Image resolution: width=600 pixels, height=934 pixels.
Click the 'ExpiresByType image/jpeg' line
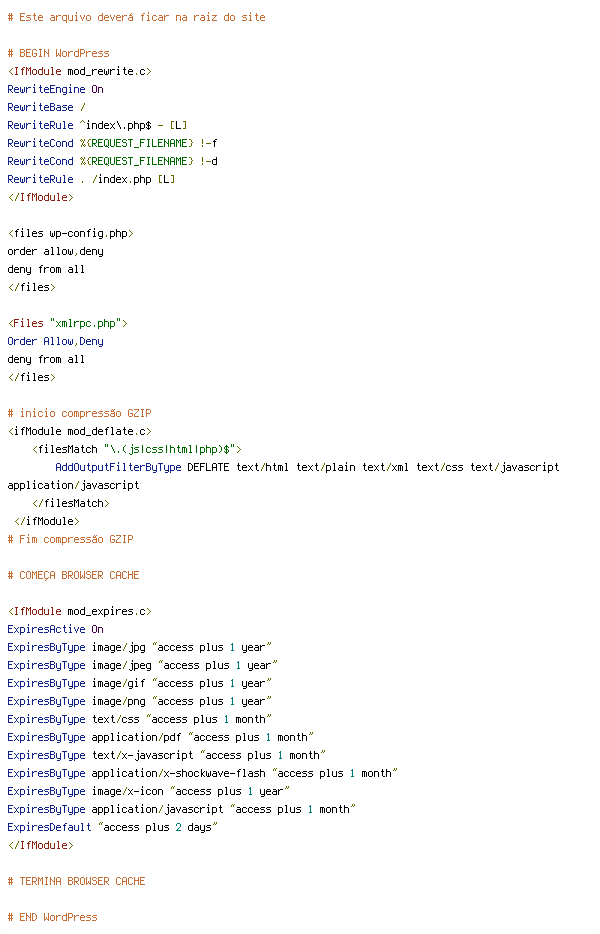coord(142,665)
